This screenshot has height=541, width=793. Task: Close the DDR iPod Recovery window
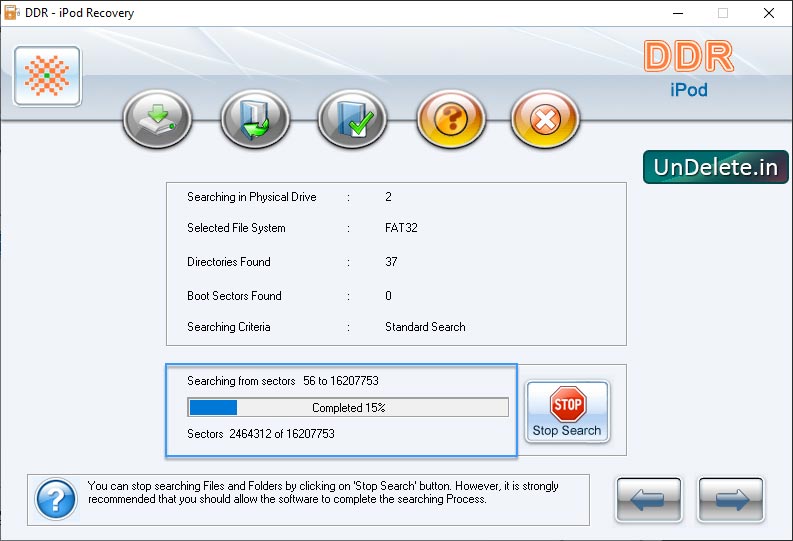[x=769, y=13]
